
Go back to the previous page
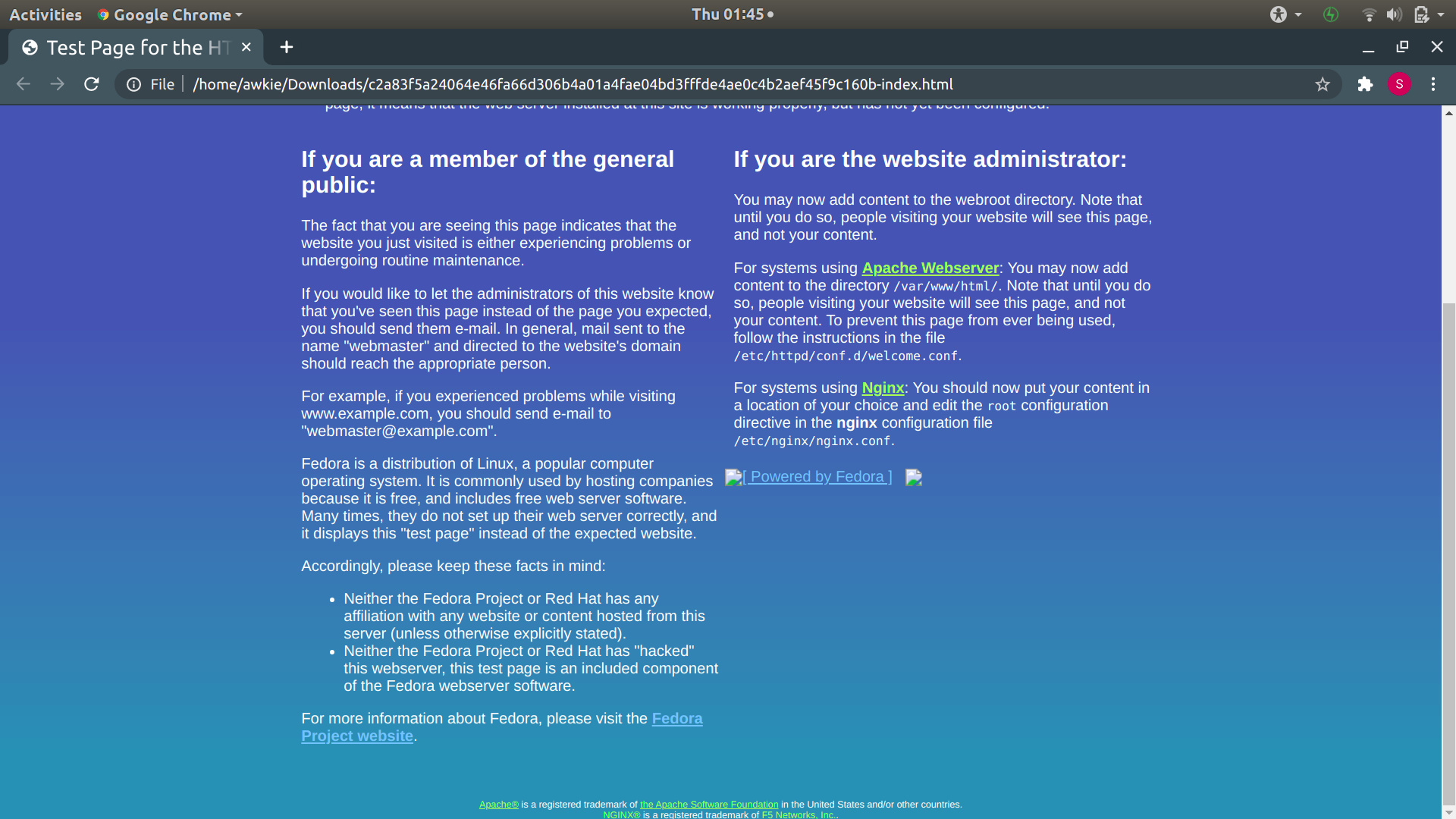(x=24, y=84)
